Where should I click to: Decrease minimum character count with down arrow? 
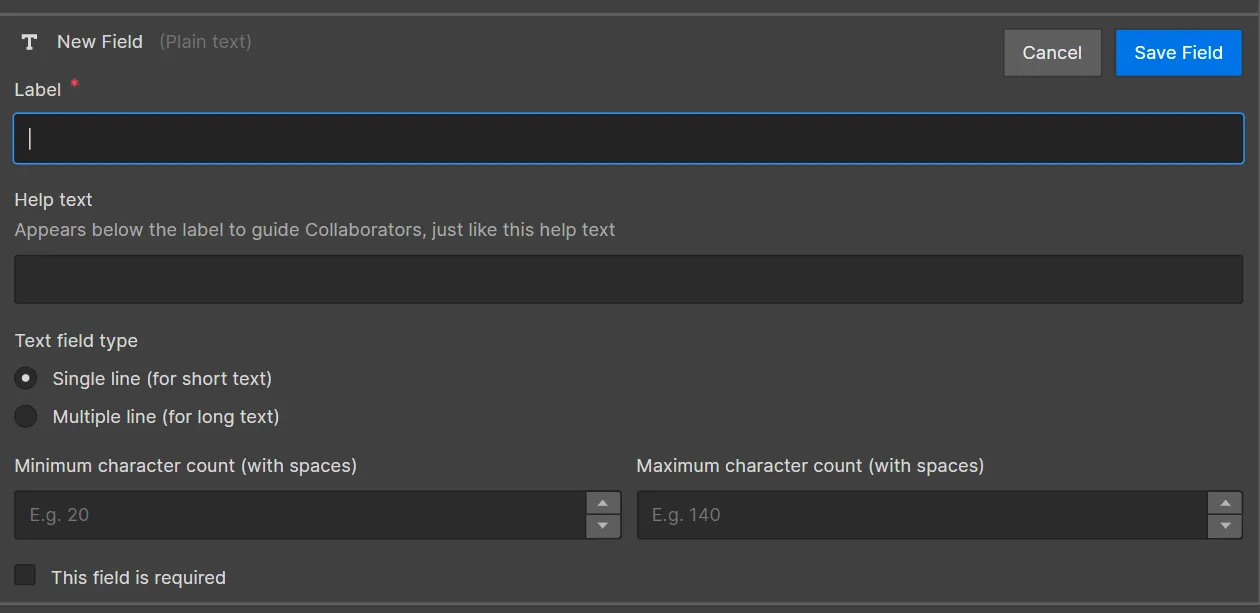(x=602, y=527)
